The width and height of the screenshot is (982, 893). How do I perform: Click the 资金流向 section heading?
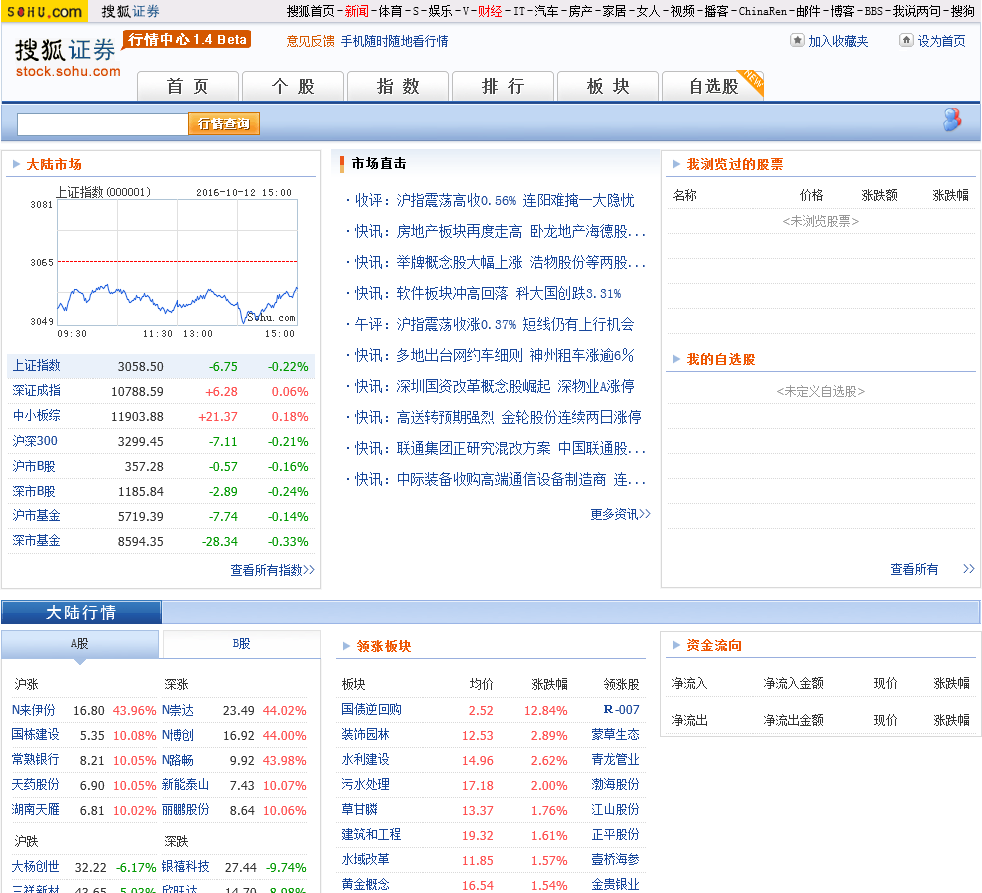click(714, 645)
